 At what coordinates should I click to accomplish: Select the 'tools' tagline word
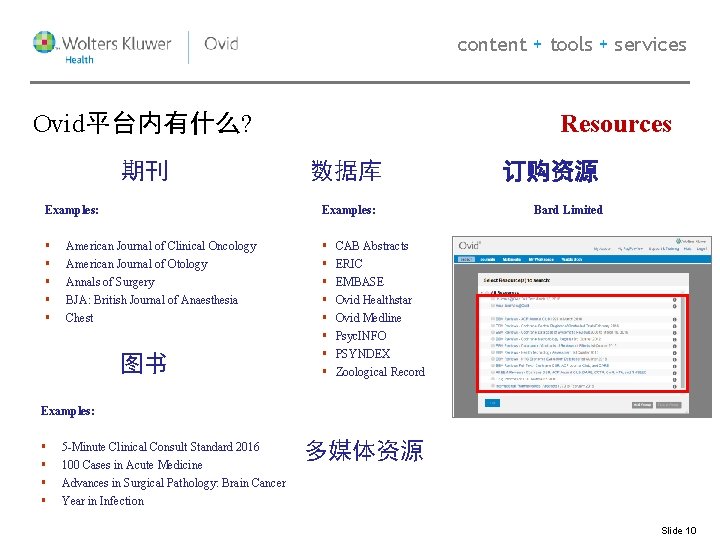(571, 45)
